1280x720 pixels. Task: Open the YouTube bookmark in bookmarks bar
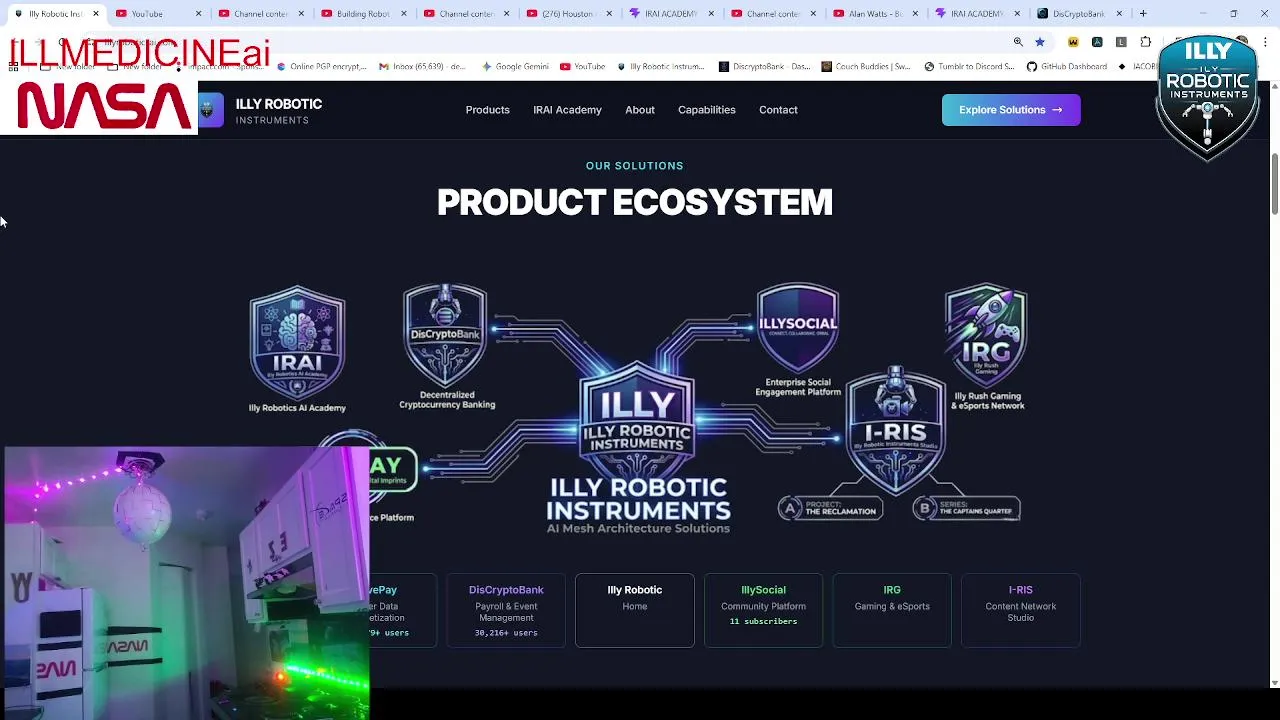(582, 66)
